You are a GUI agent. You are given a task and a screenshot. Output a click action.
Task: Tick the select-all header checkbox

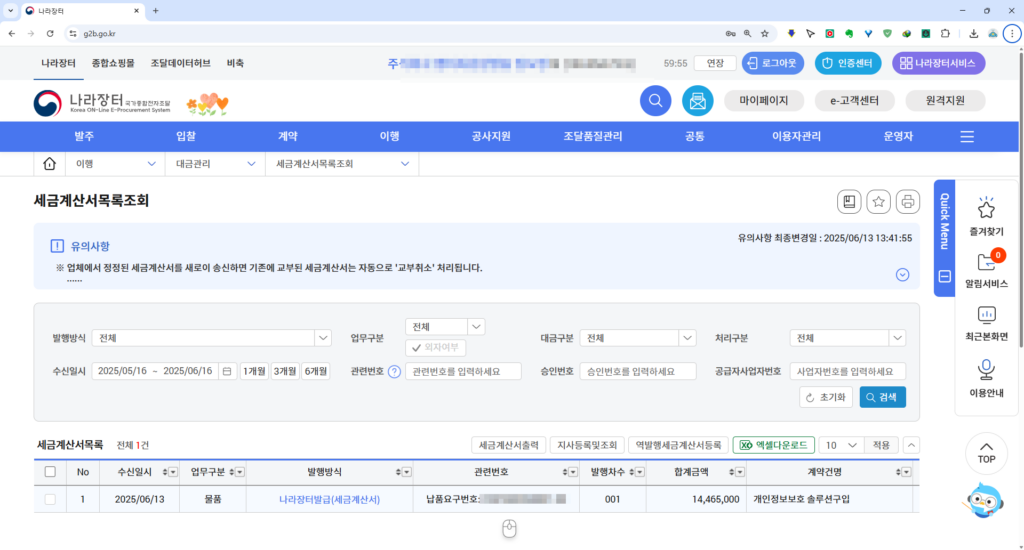[50, 472]
